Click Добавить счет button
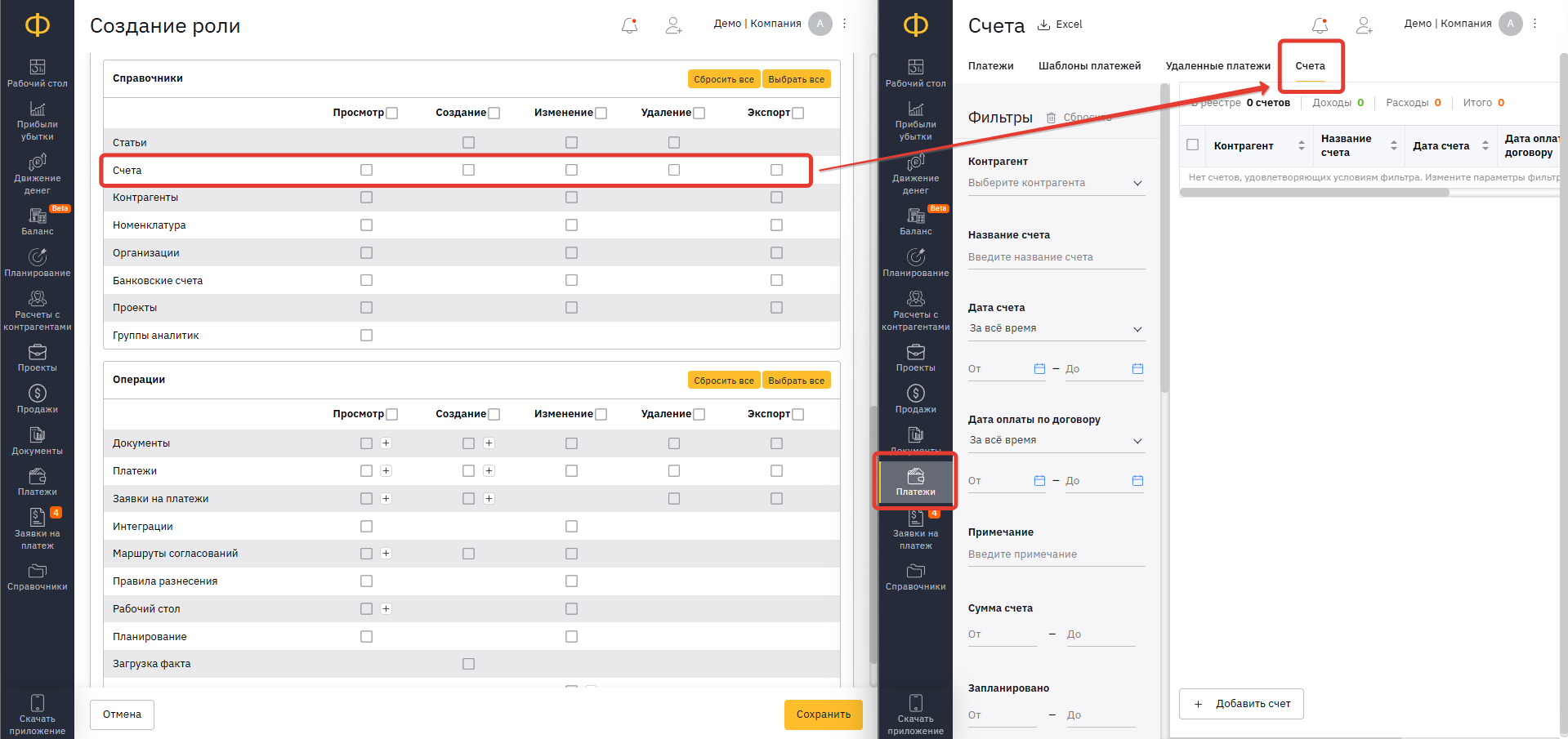 tap(1241, 704)
